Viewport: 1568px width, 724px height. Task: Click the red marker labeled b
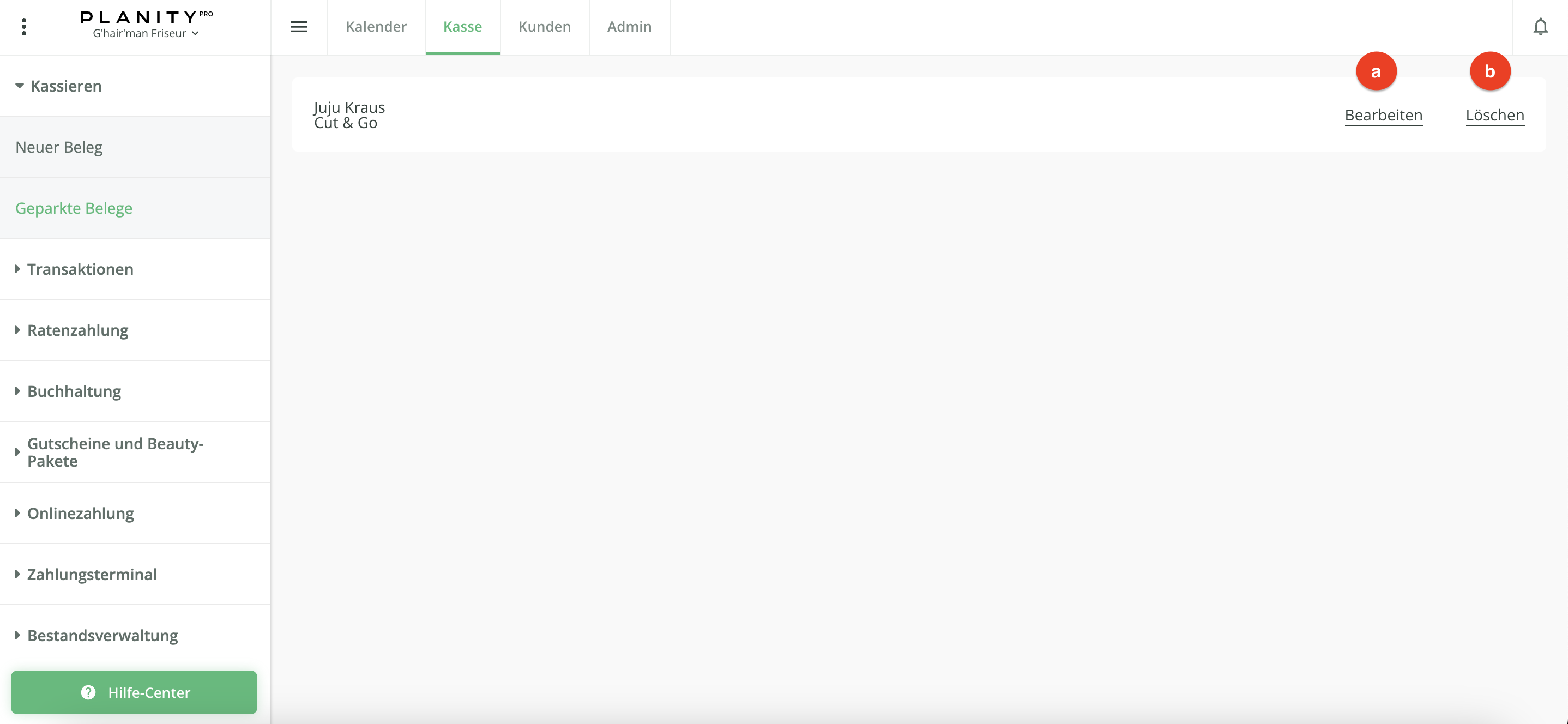pyautogui.click(x=1489, y=72)
